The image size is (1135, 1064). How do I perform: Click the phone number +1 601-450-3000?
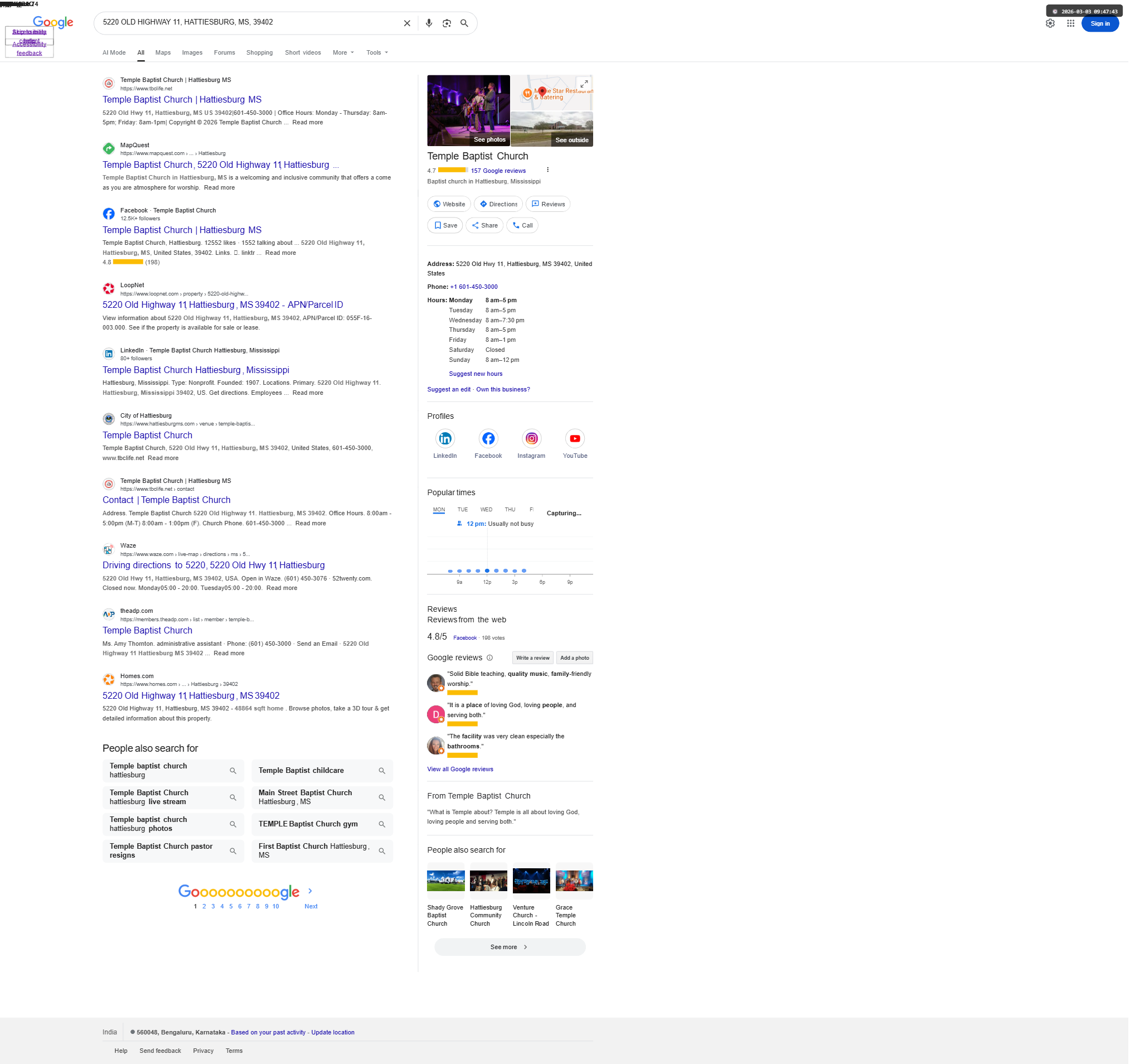point(477,288)
